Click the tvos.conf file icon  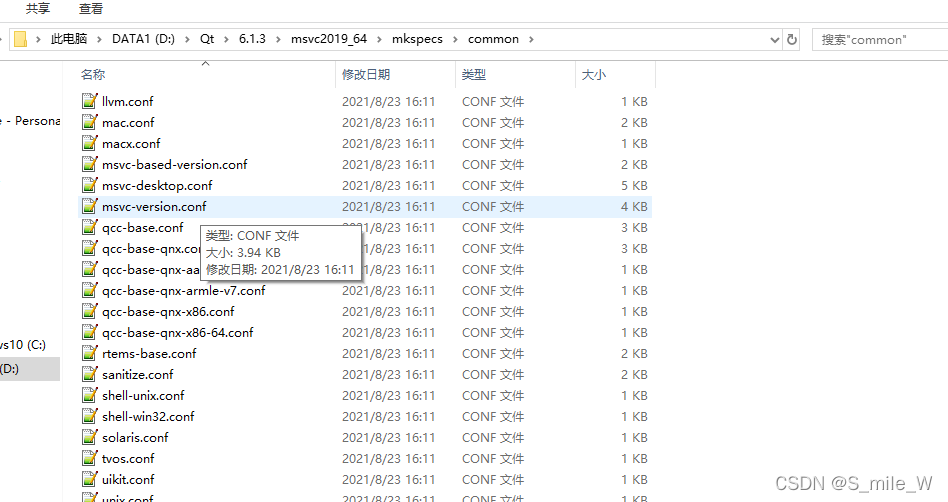(89, 458)
